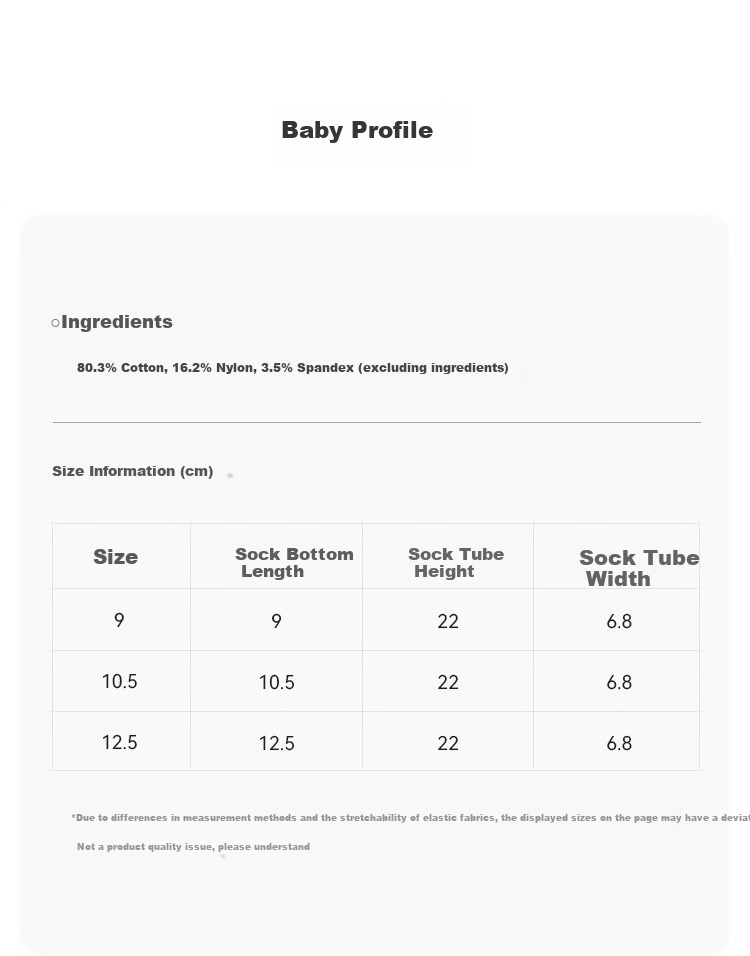
Task: Select the Sock Bottom Length column header
Action: [x=294, y=563]
